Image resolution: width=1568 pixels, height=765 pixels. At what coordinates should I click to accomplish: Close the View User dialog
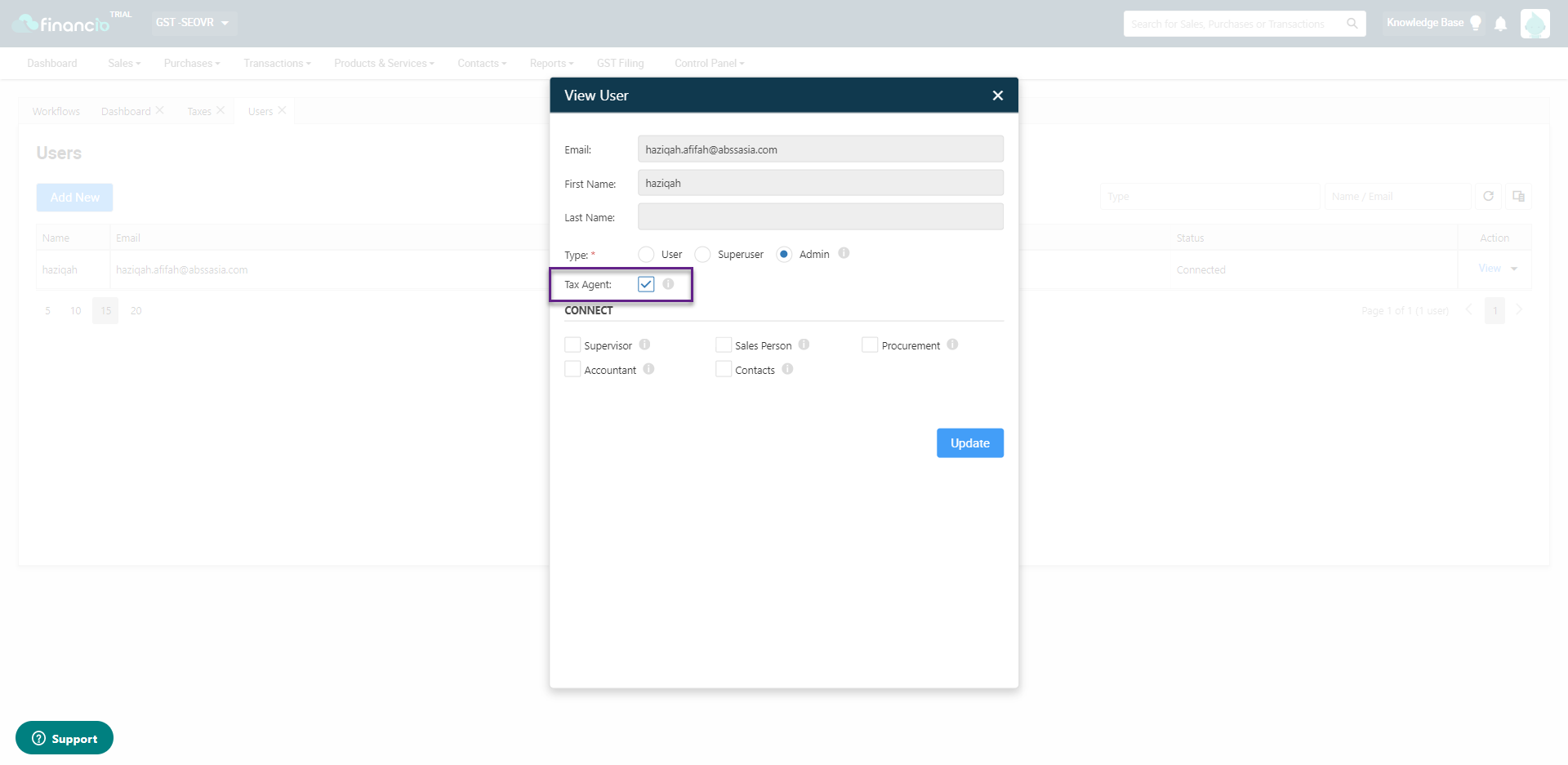[997, 96]
